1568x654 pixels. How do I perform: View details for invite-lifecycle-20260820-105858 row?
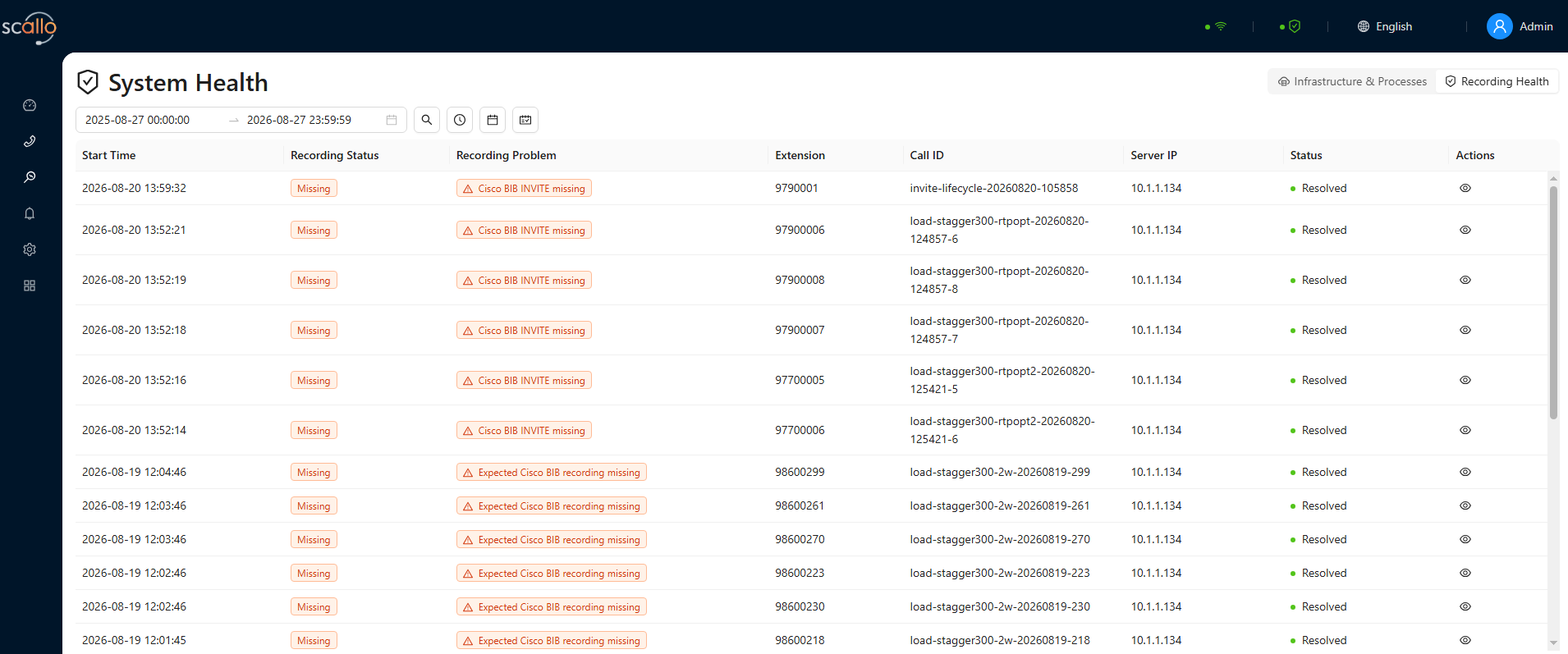[1465, 188]
